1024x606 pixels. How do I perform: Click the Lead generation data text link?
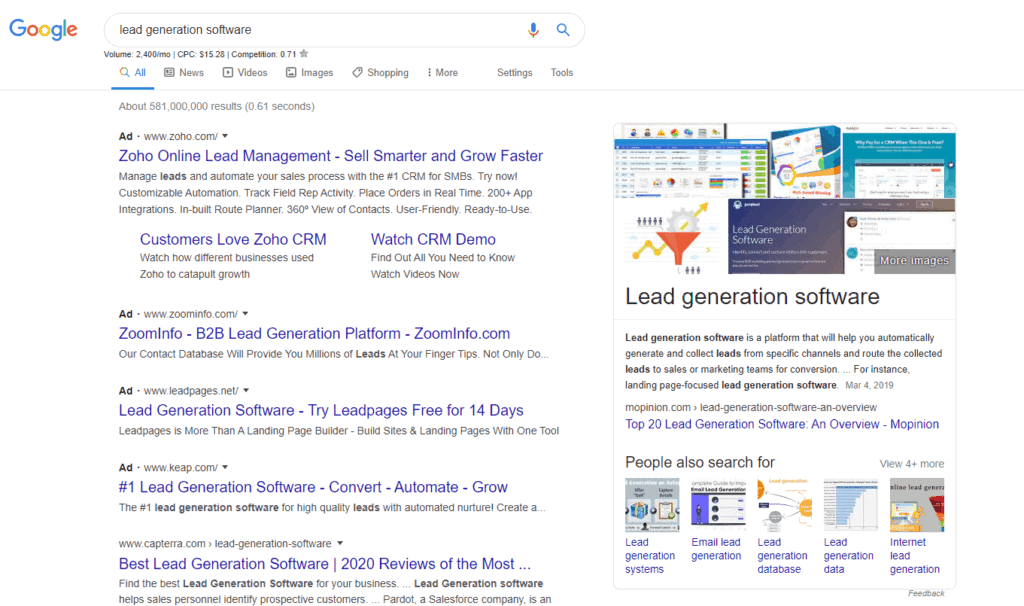(x=848, y=556)
